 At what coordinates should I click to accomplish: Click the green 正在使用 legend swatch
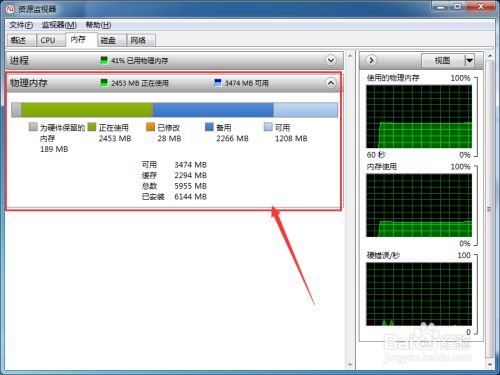coord(92,127)
